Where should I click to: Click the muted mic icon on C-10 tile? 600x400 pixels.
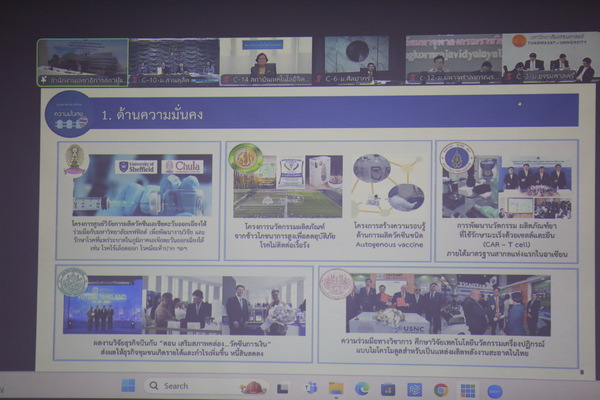(135, 80)
